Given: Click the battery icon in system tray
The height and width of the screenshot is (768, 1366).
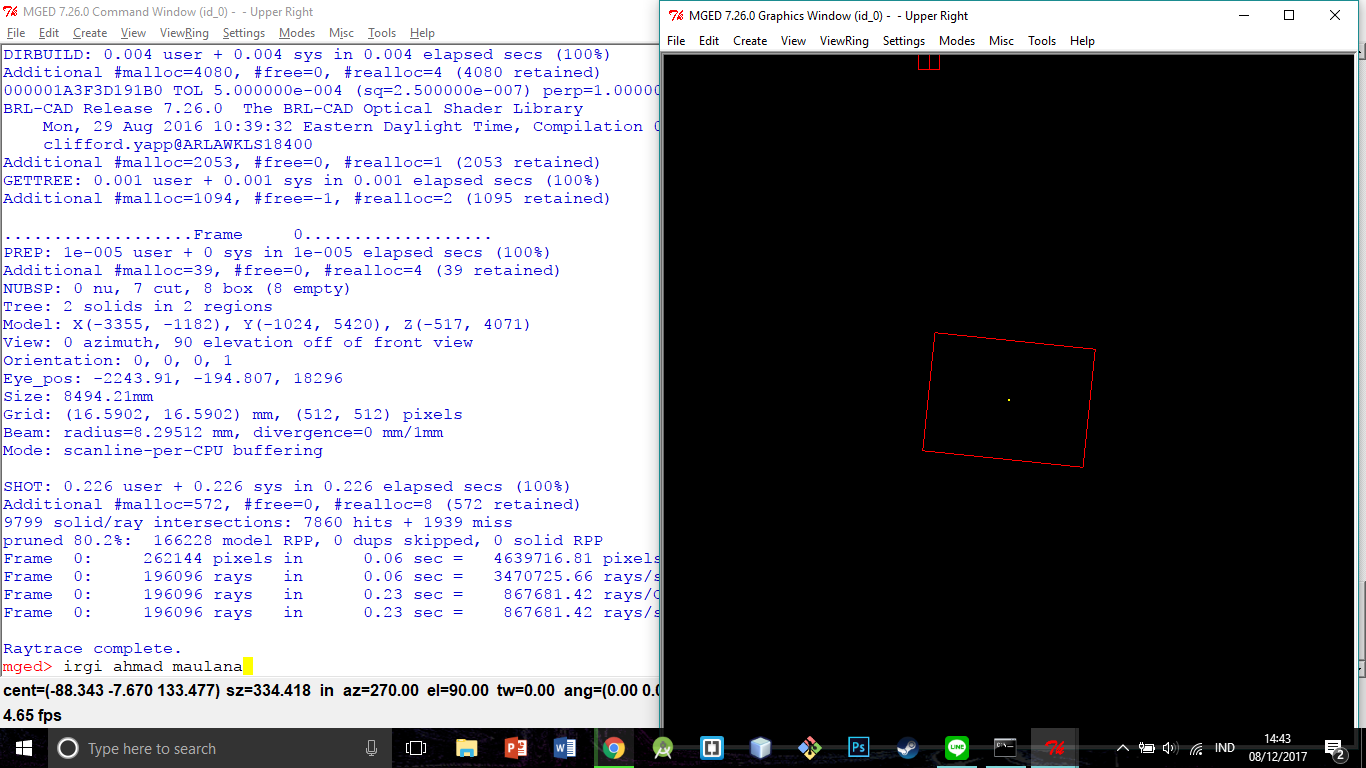Looking at the screenshot, I should point(1147,748).
